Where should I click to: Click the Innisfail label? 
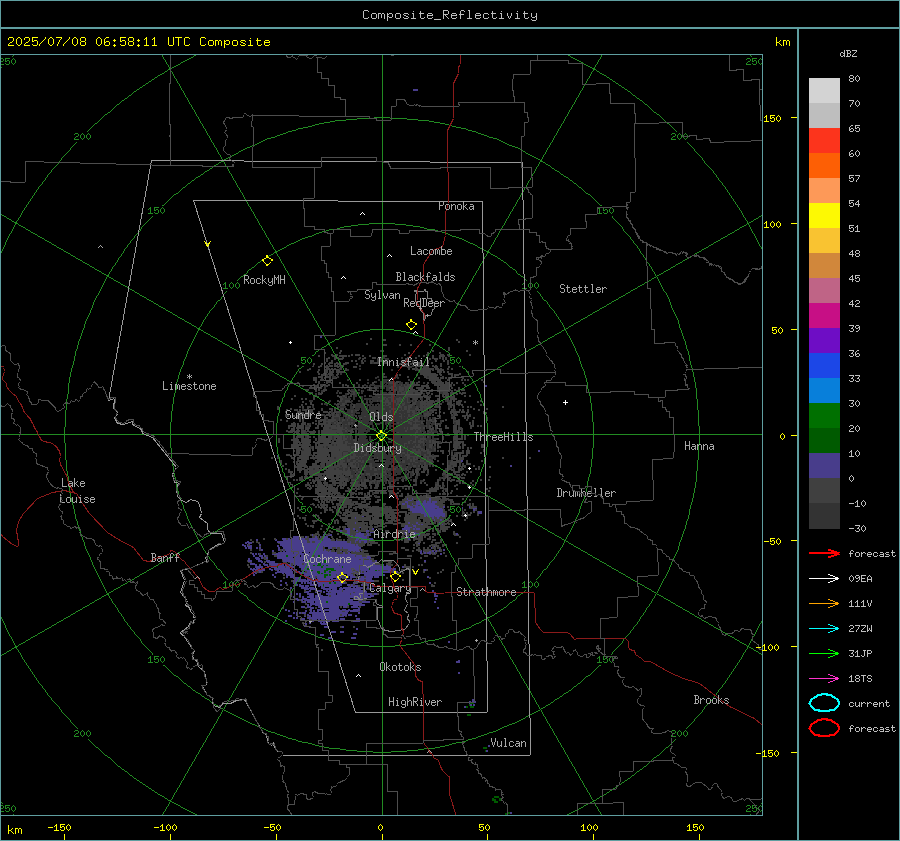coord(404,362)
